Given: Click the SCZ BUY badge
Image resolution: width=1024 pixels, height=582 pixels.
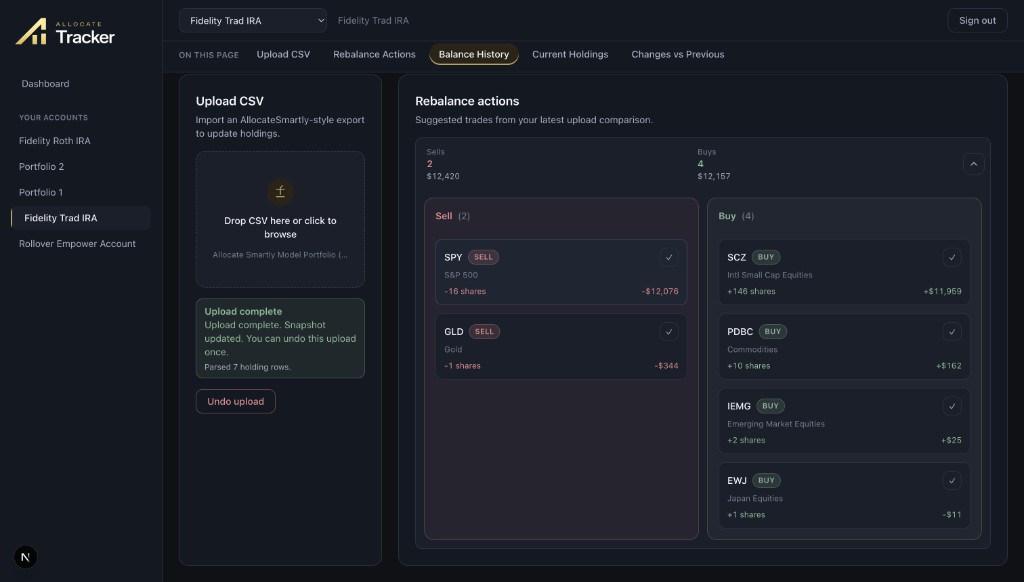Looking at the screenshot, I should coord(766,257).
